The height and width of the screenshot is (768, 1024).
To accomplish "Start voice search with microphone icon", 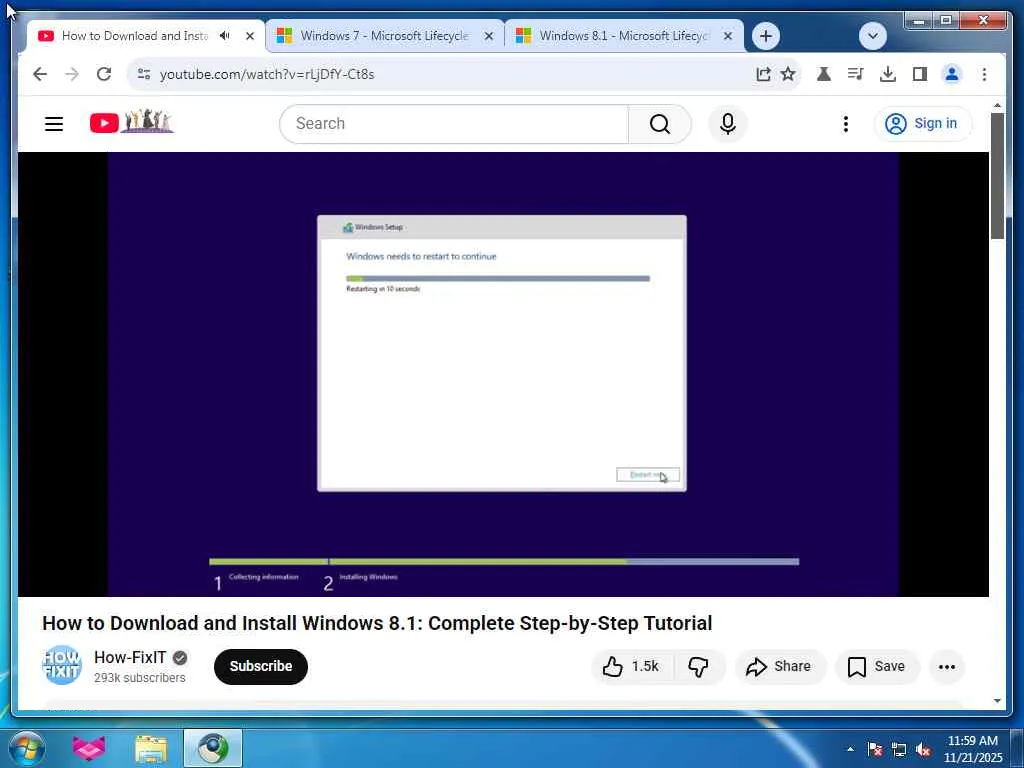I will tap(728, 123).
